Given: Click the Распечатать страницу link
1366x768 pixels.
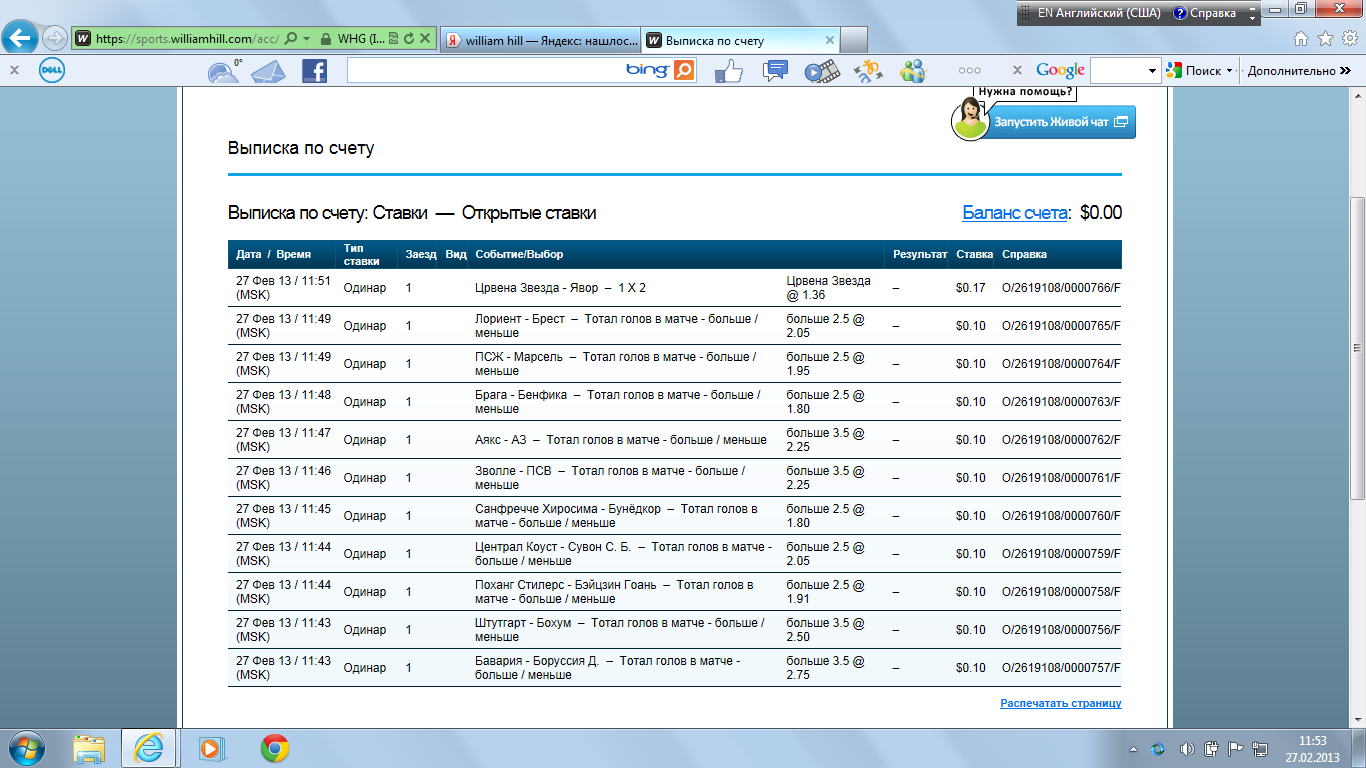Looking at the screenshot, I should pos(1060,704).
